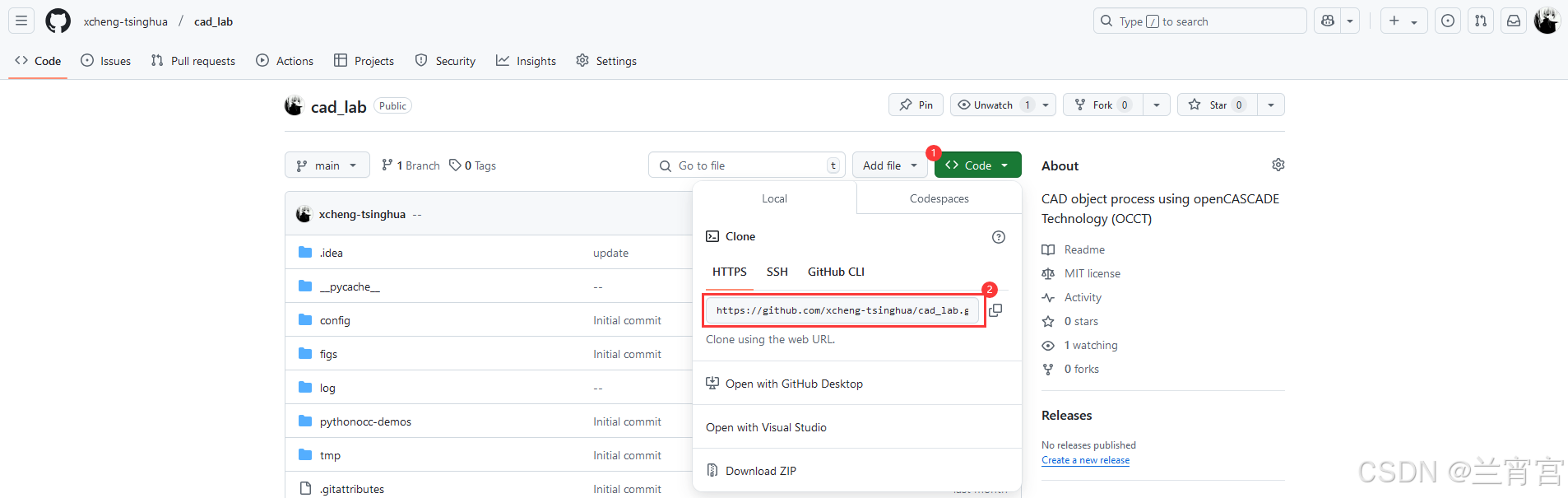Select the SSH clone option
1568x498 pixels.
click(777, 272)
